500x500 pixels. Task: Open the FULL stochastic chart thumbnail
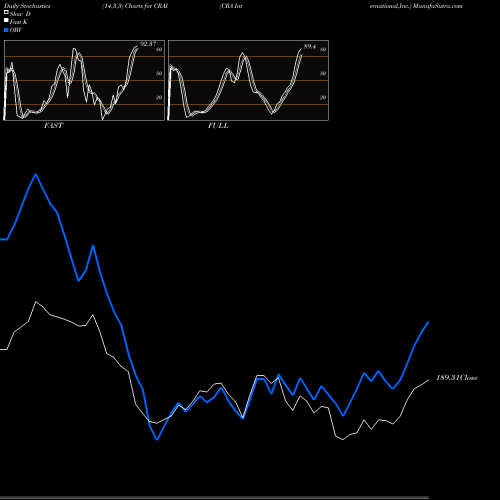(x=248, y=80)
